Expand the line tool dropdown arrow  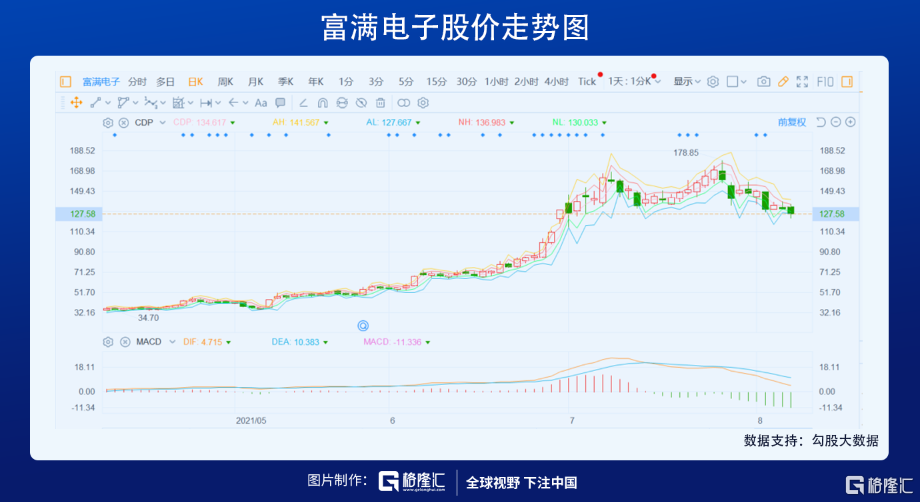(x=109, y=103)
